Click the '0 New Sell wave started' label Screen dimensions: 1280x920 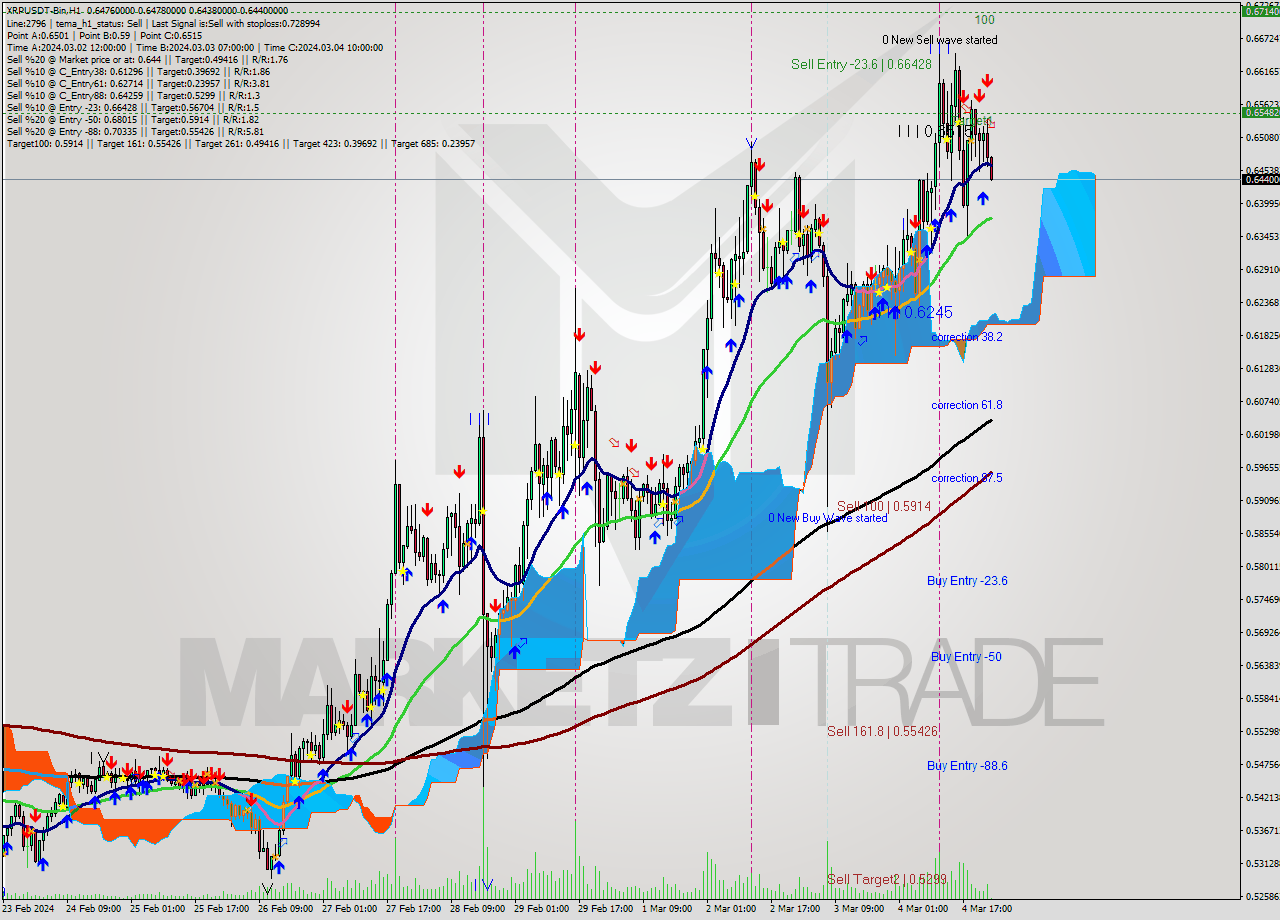tap(939, 40)
